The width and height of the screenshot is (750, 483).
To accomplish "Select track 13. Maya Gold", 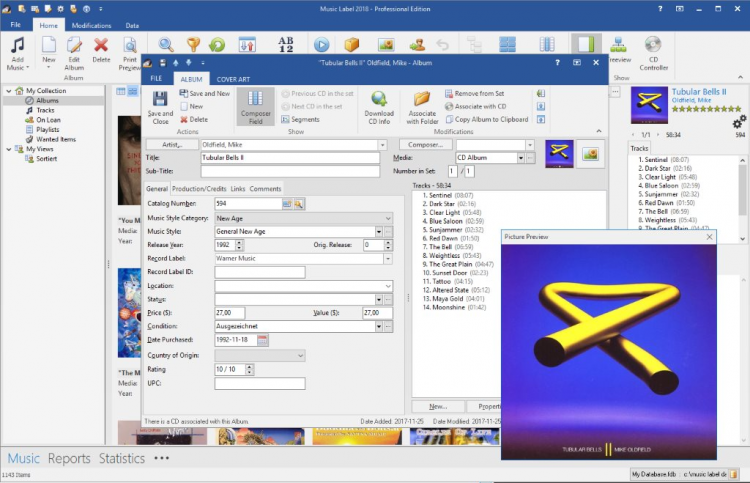I will click(x=453, y=298).
